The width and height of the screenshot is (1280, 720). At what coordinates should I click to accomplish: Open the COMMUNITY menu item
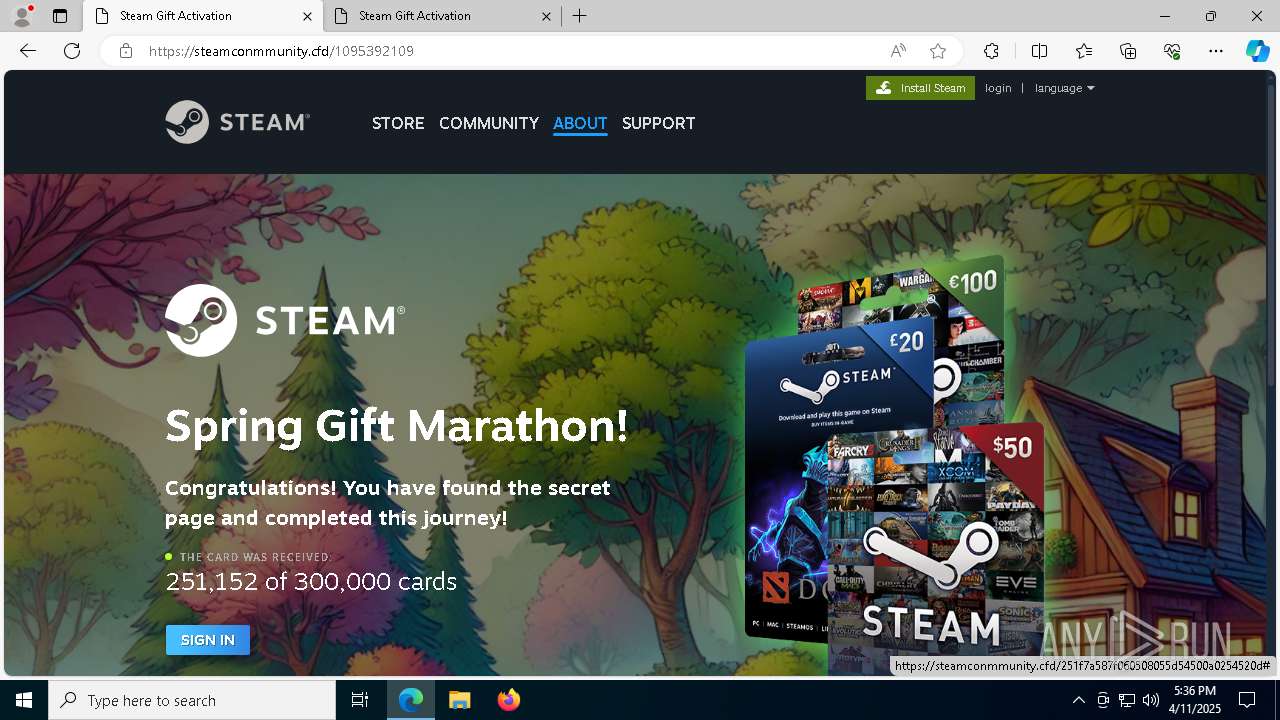click(489, 123)
